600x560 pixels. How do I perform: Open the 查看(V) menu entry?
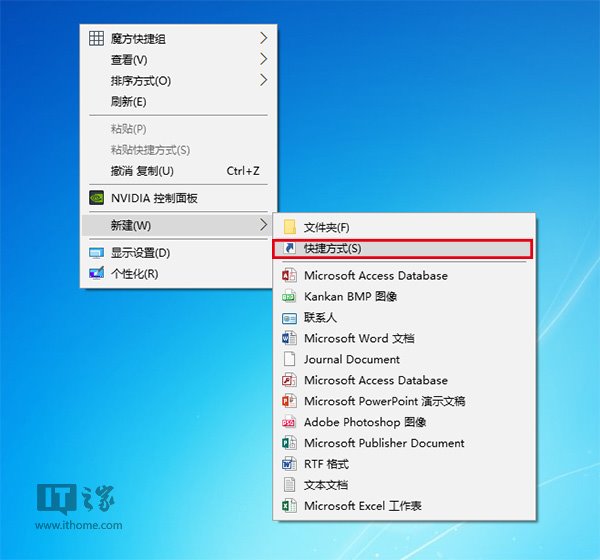click(x=178, y=60)
